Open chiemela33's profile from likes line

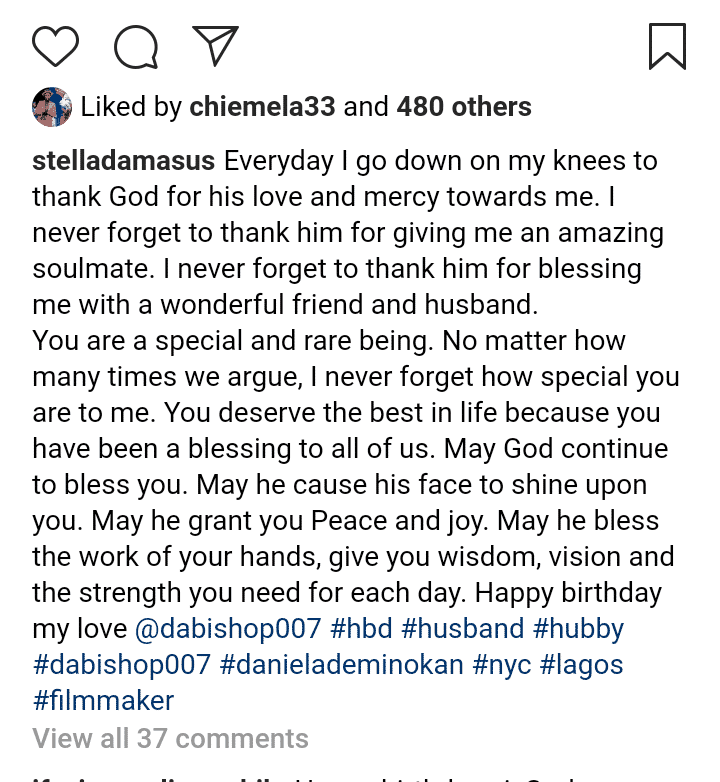[x=263, y=107]
